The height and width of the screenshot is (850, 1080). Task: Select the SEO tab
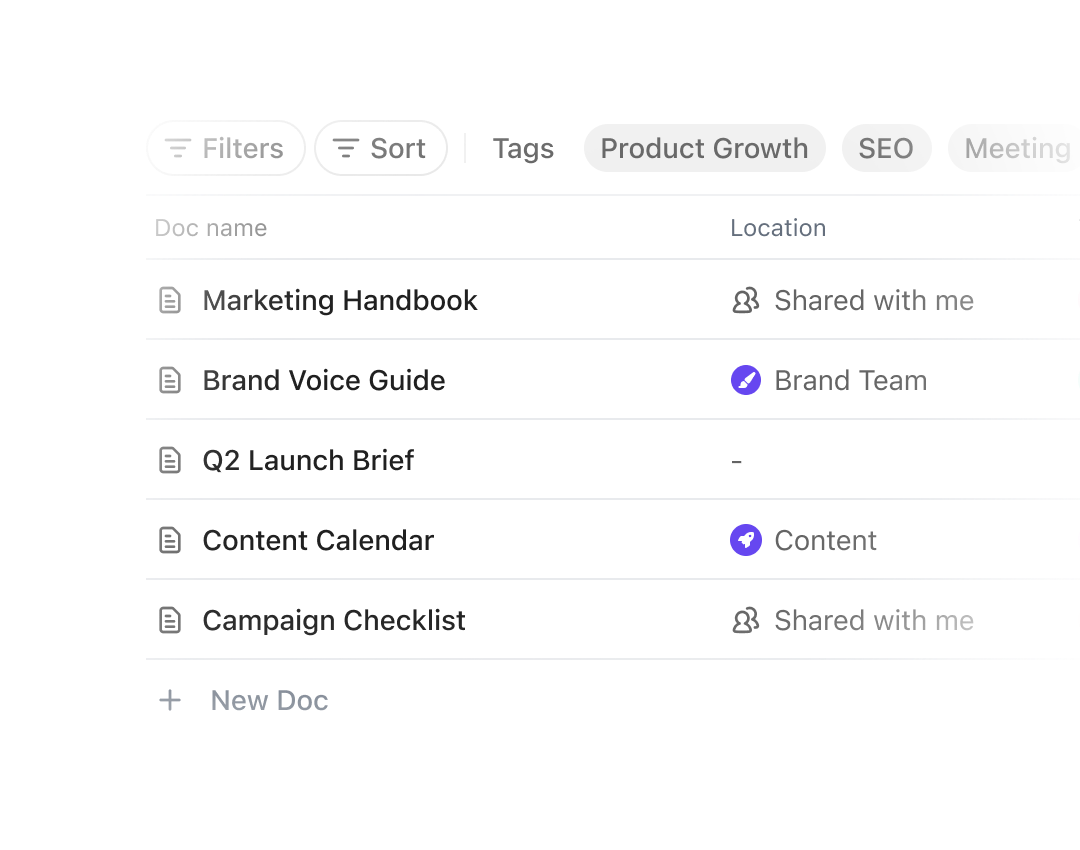[885, 148]
